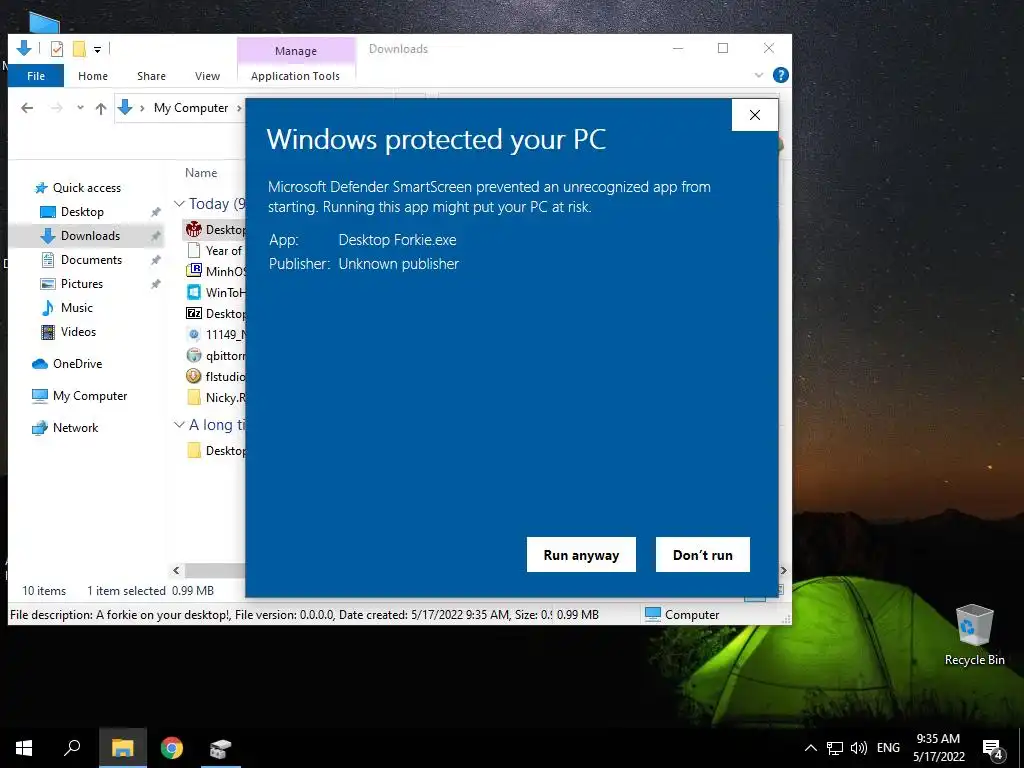Go up one folder level arrow
Viewport: 1024px width, 768px height.
click(101, 108)
